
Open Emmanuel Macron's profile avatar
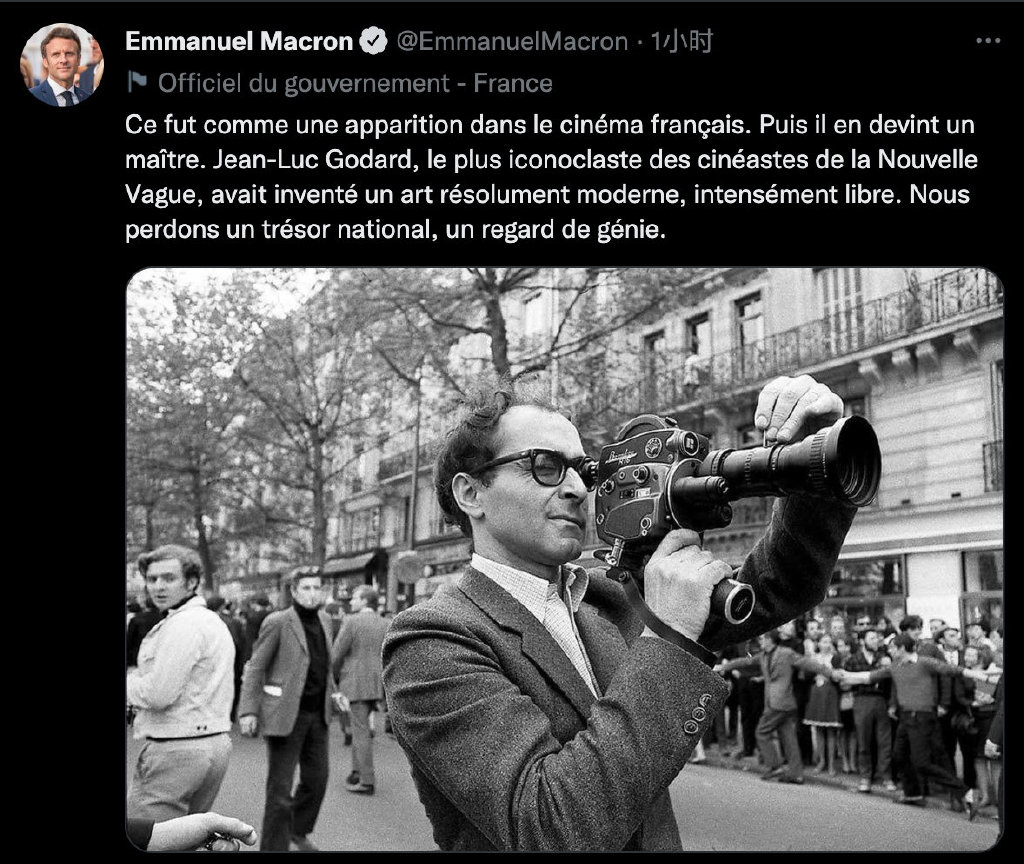pyautogui.click(x=63, y=65)
